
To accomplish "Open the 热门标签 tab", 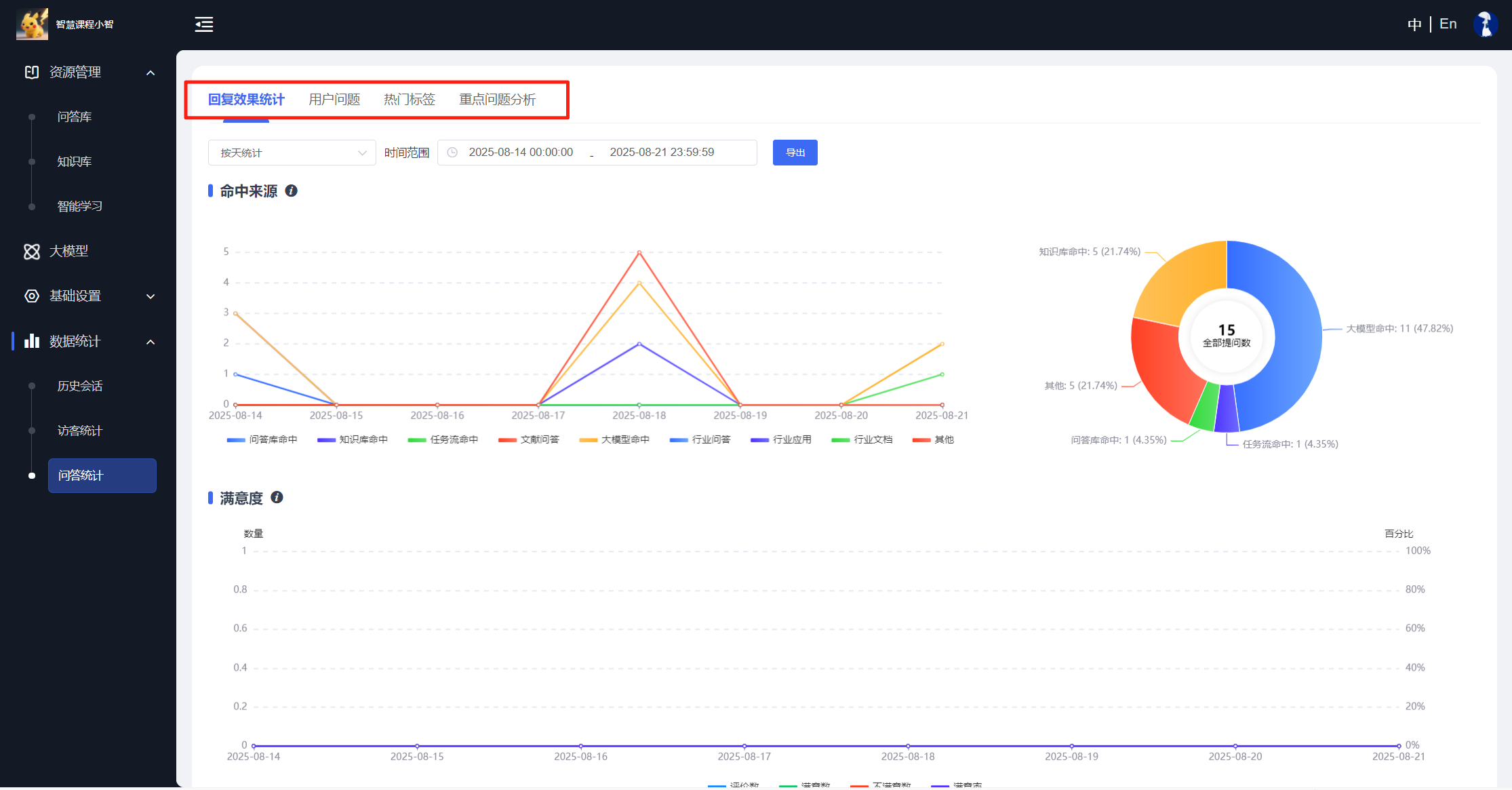I will [x=410, y=100].
